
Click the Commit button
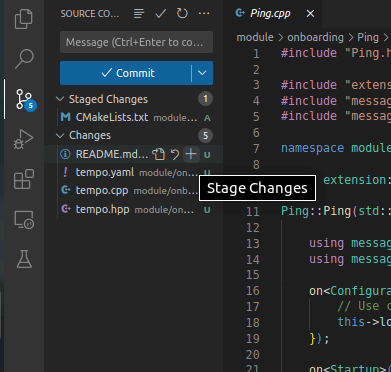click(x=125, y=73)
